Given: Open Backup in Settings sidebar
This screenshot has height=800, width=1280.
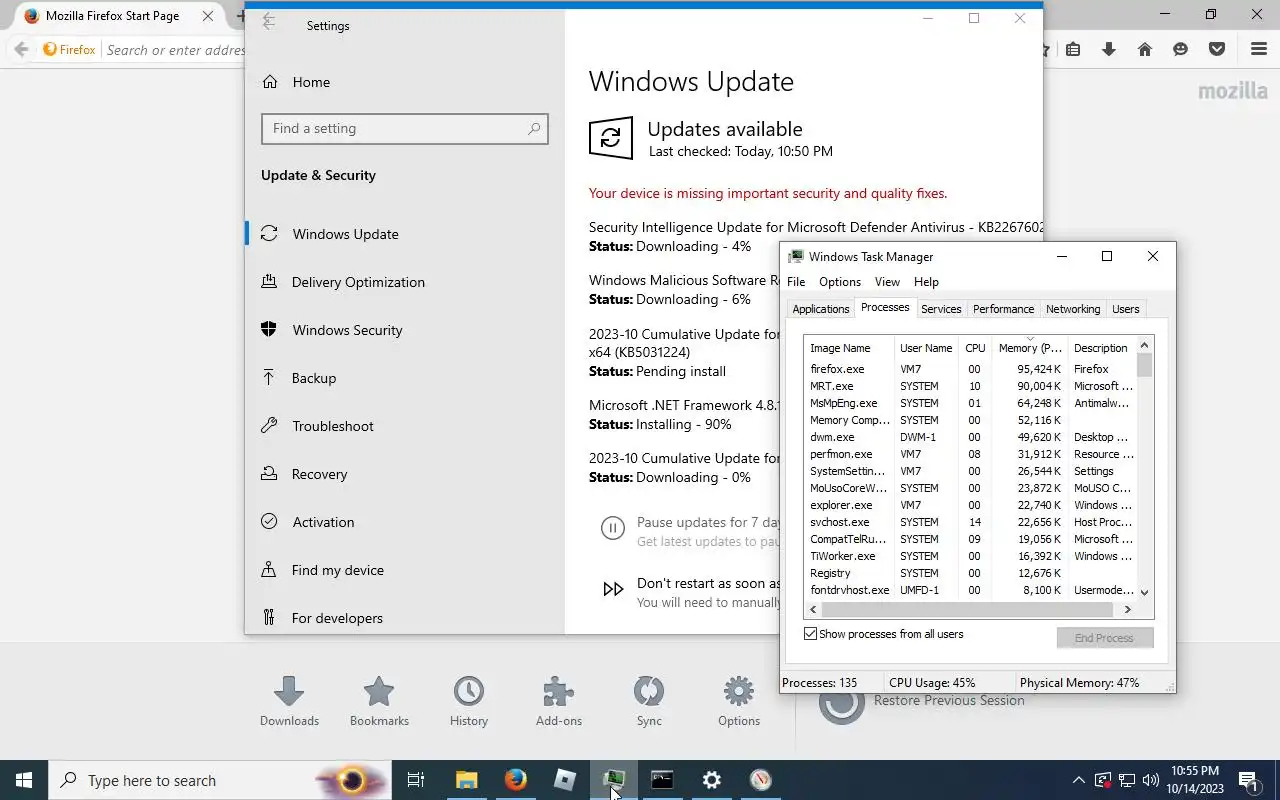Looking at the screenshot, I should point(314,378).
